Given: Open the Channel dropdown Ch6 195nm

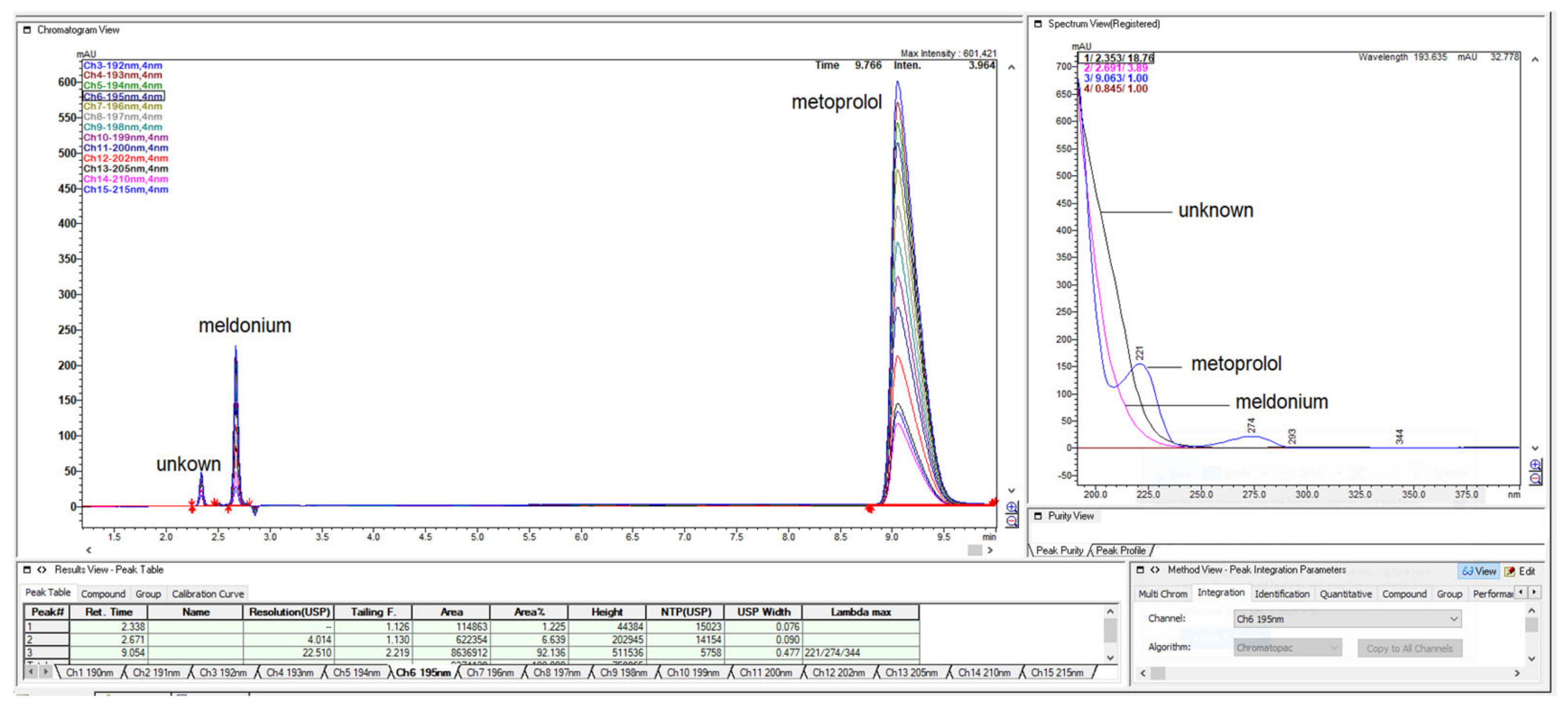Looking at the screenshot, I should point(1348,619).
